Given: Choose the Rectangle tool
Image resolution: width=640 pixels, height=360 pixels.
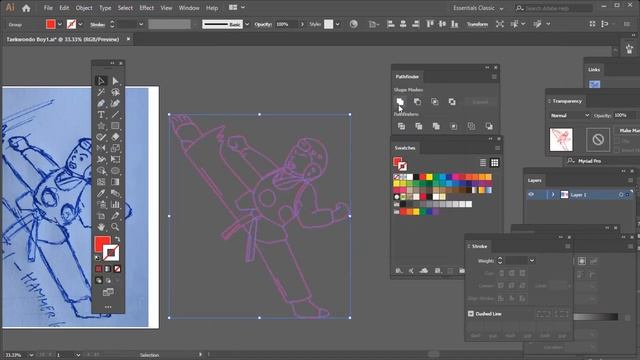Looking at the screenshot, I should point(115,126).
